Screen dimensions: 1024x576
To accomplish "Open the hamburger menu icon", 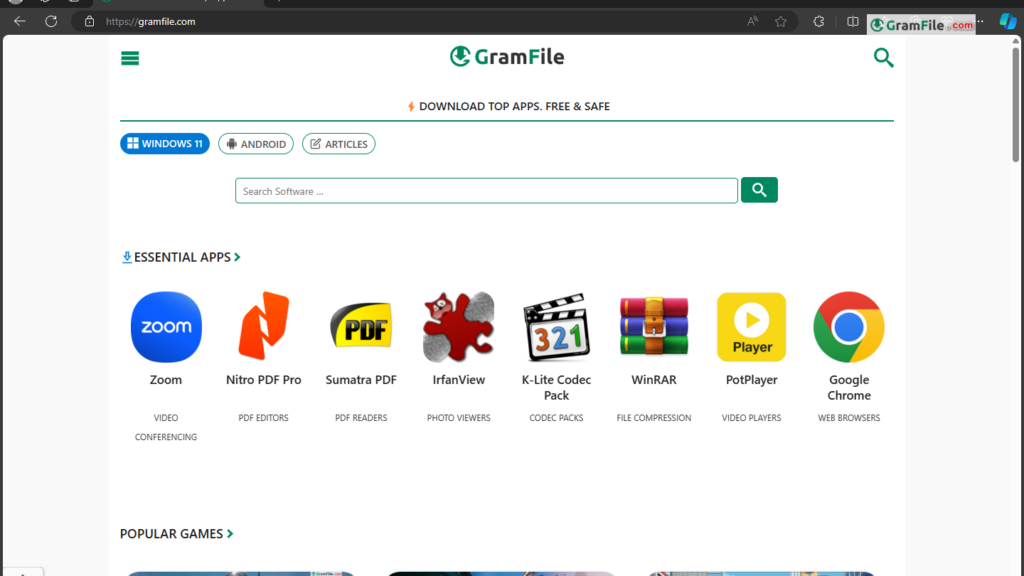I will point(130,58).
